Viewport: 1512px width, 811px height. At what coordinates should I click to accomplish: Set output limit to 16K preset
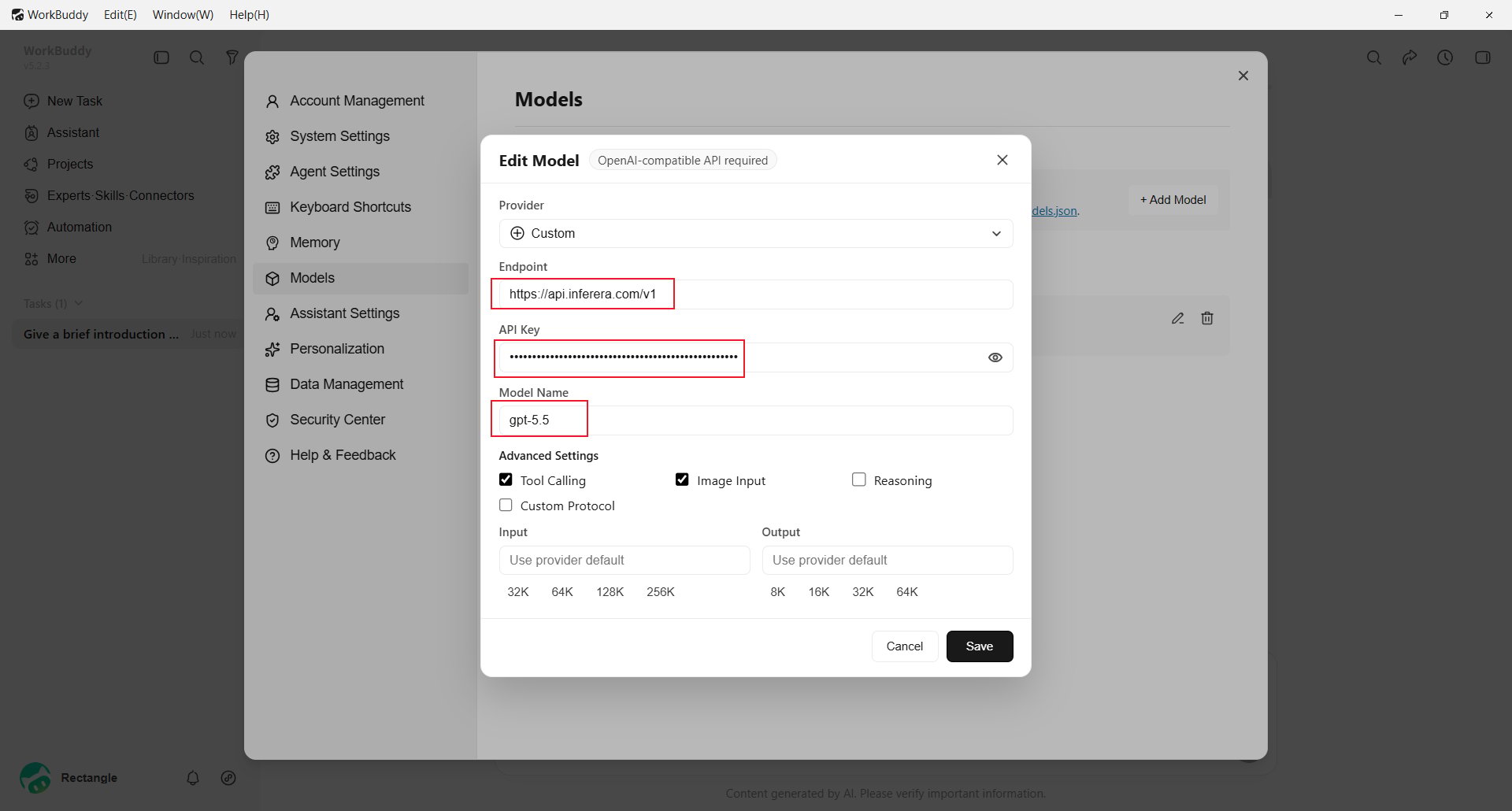tap(819, 592)
